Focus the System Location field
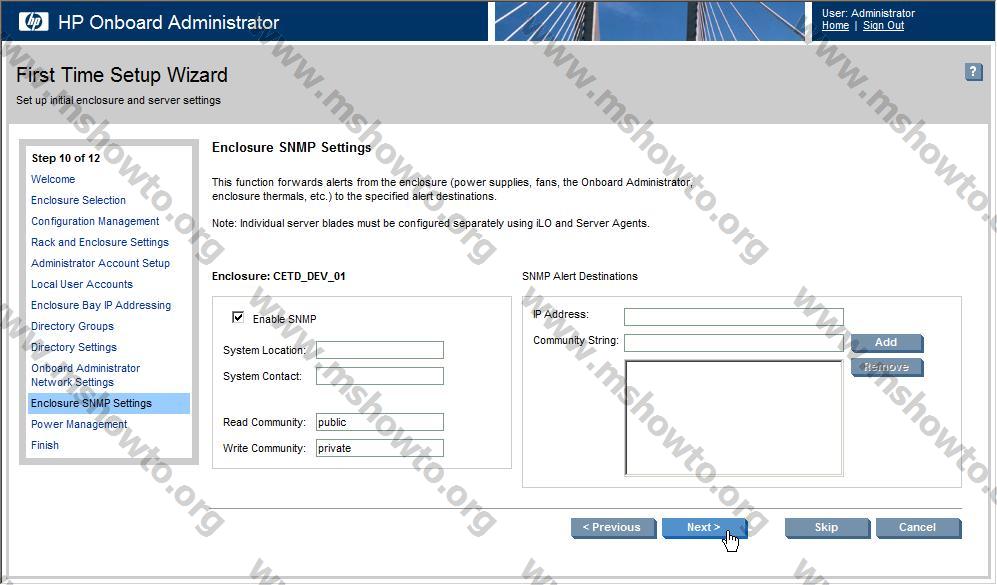Image resolution: width=997 pixels, height=585 pixels. point(380,350)
